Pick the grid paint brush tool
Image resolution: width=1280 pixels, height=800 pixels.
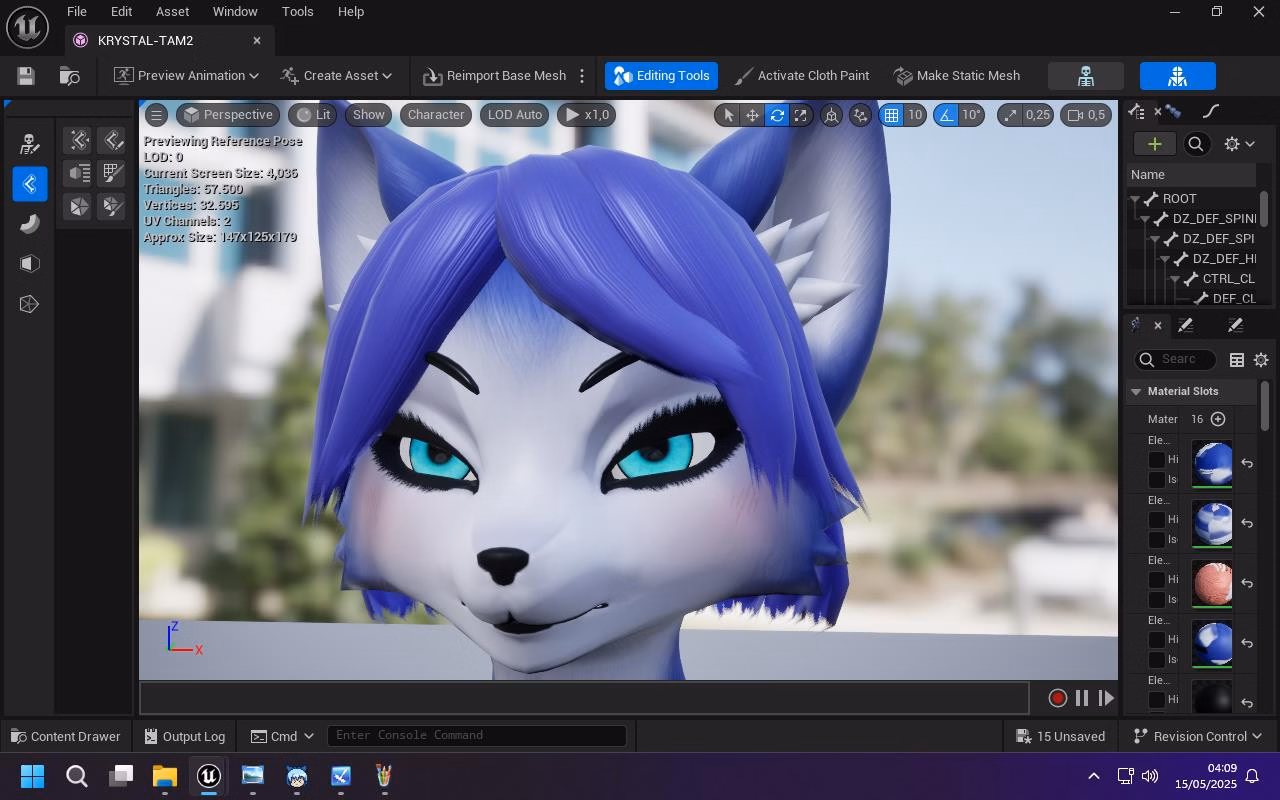112,173
